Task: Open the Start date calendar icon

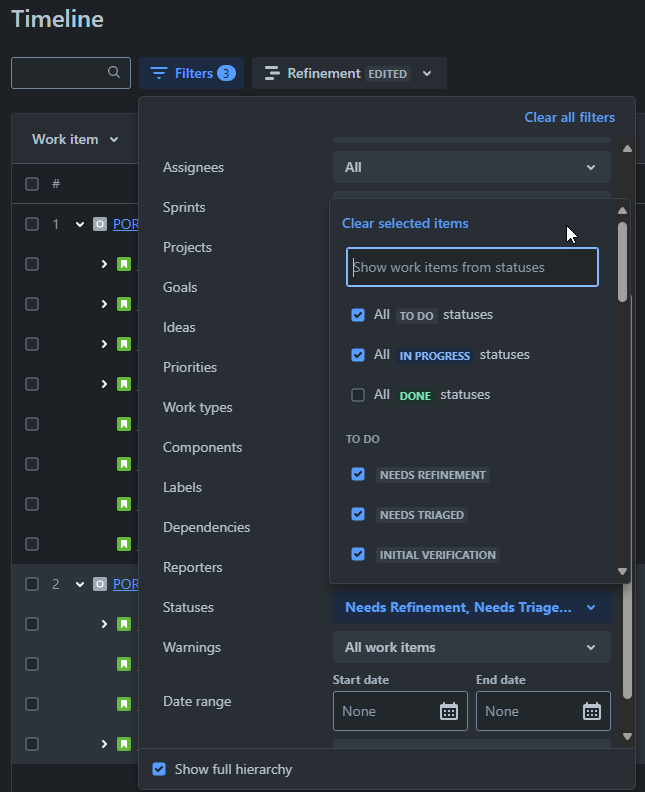Action: (x=449, y=711)
